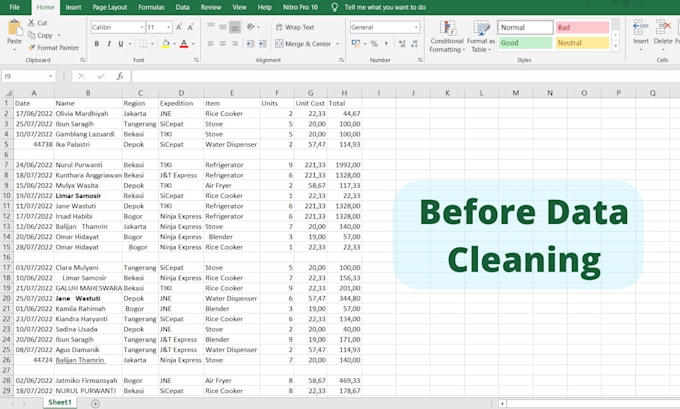Open the General number format dropdown
This screenshot has height=409, width=680.
pos(416,27)
